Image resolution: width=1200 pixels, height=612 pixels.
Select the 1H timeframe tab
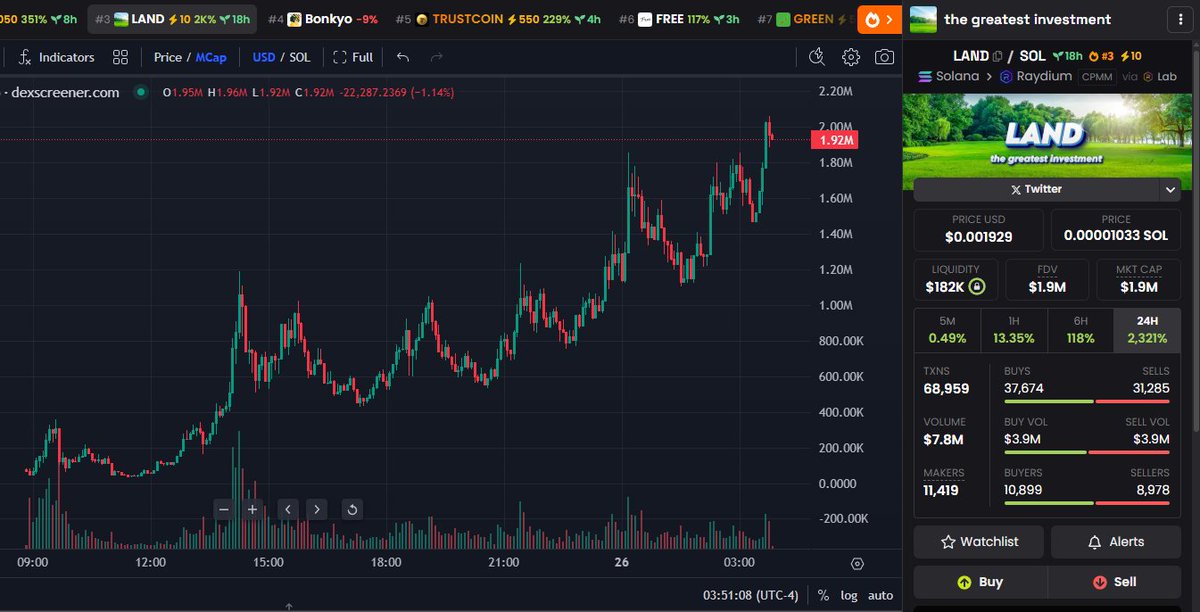(x=1014, y=330)
